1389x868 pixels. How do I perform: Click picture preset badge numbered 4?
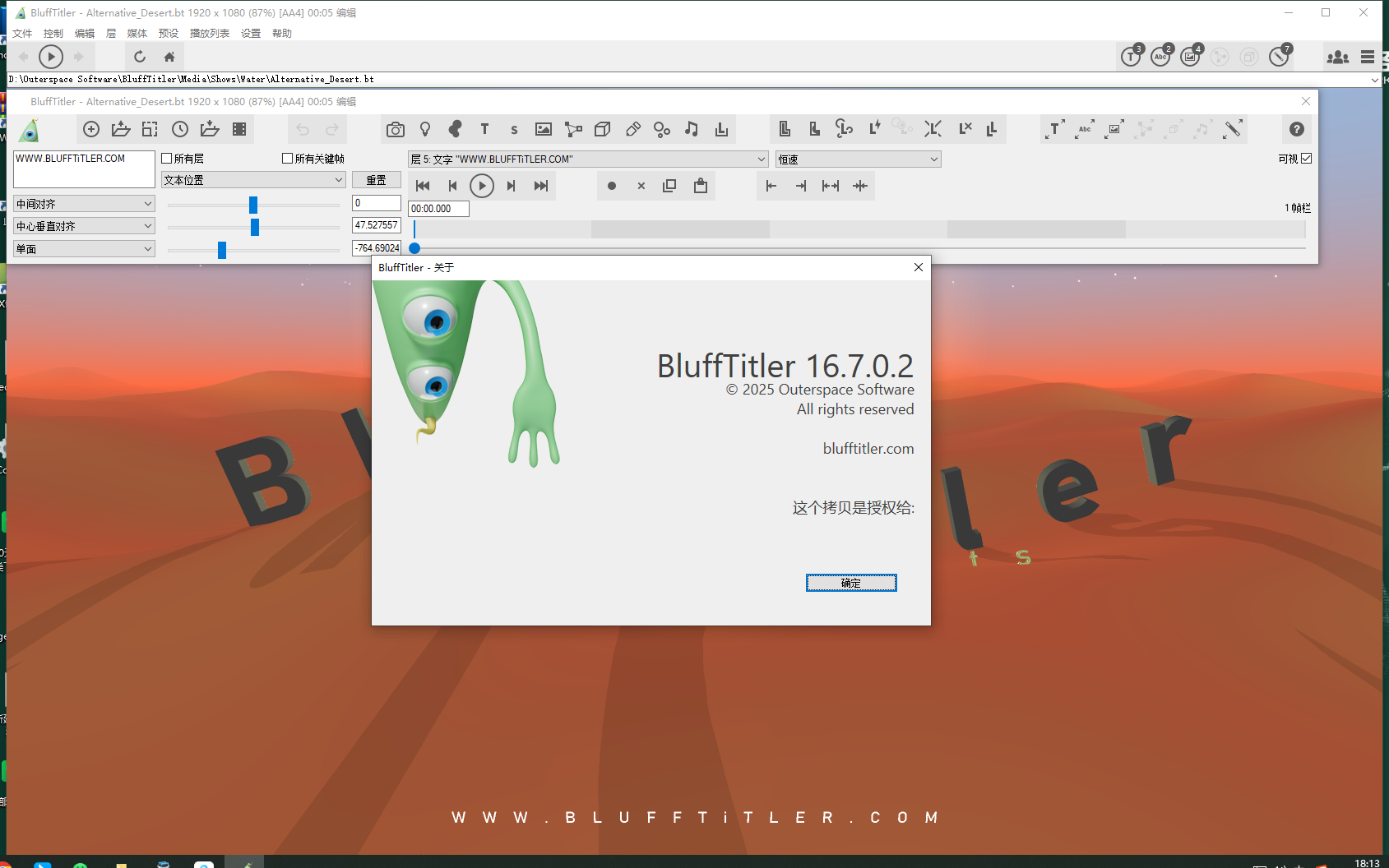point(1192,56)
